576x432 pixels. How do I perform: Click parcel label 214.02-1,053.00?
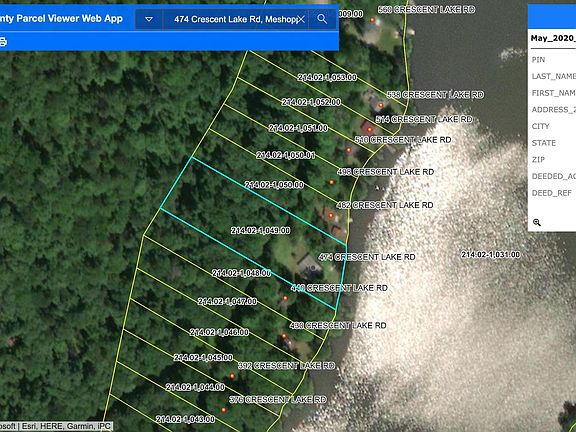pos(327,78)
